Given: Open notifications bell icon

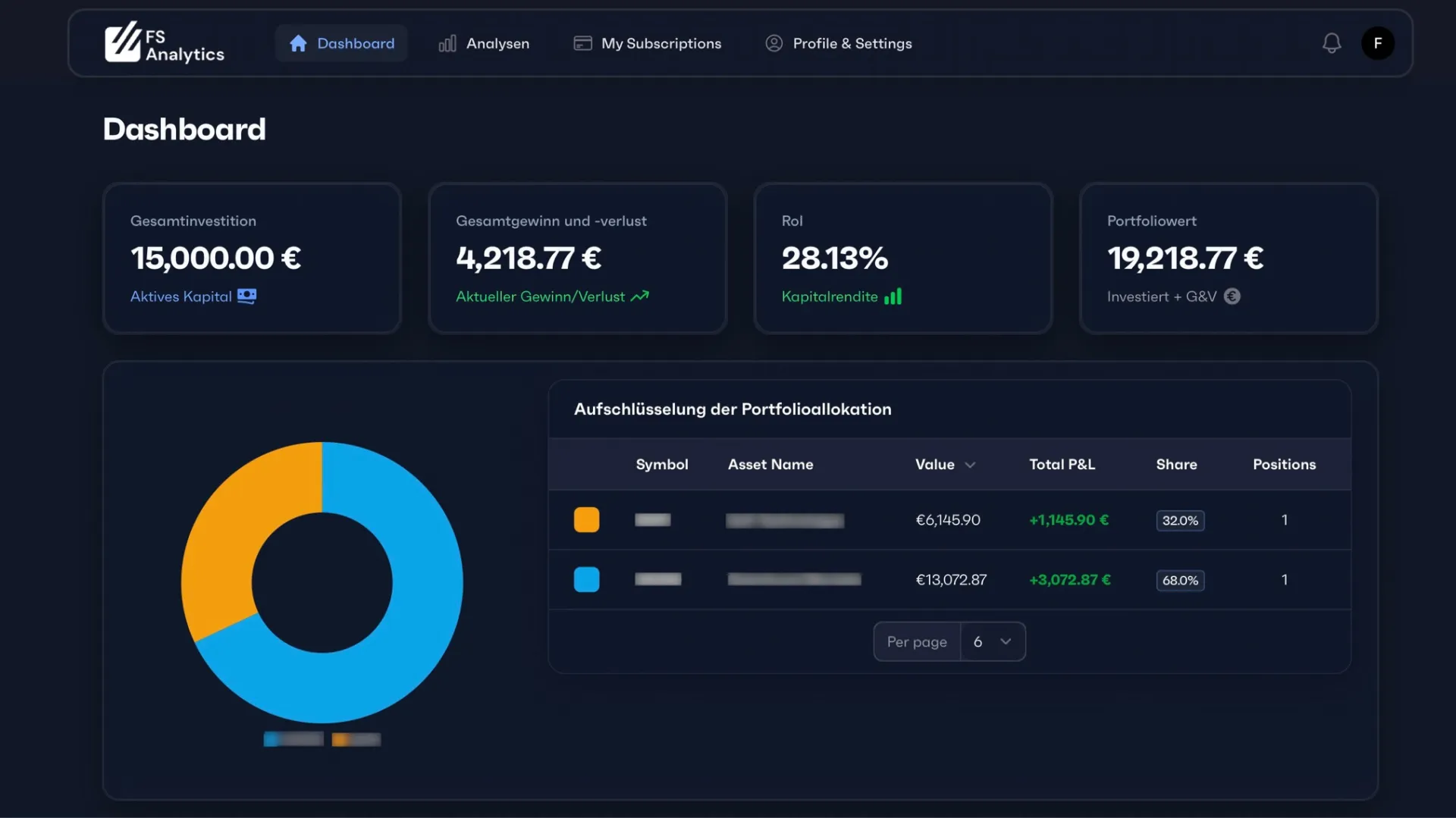Looking at the screenshot, I should (1332, 43).
